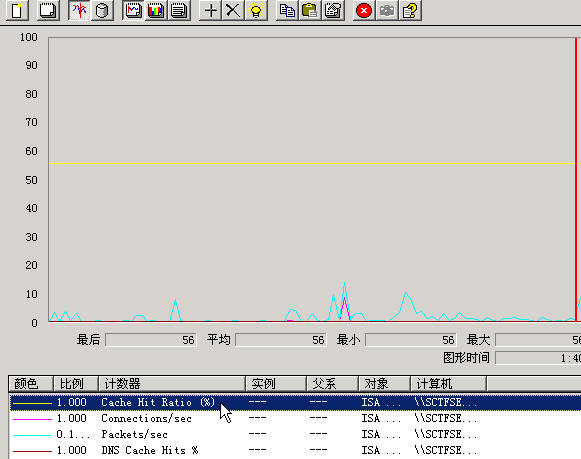Switch to the histogram view icon
581x459 pixels.
(x=156, y=10)
